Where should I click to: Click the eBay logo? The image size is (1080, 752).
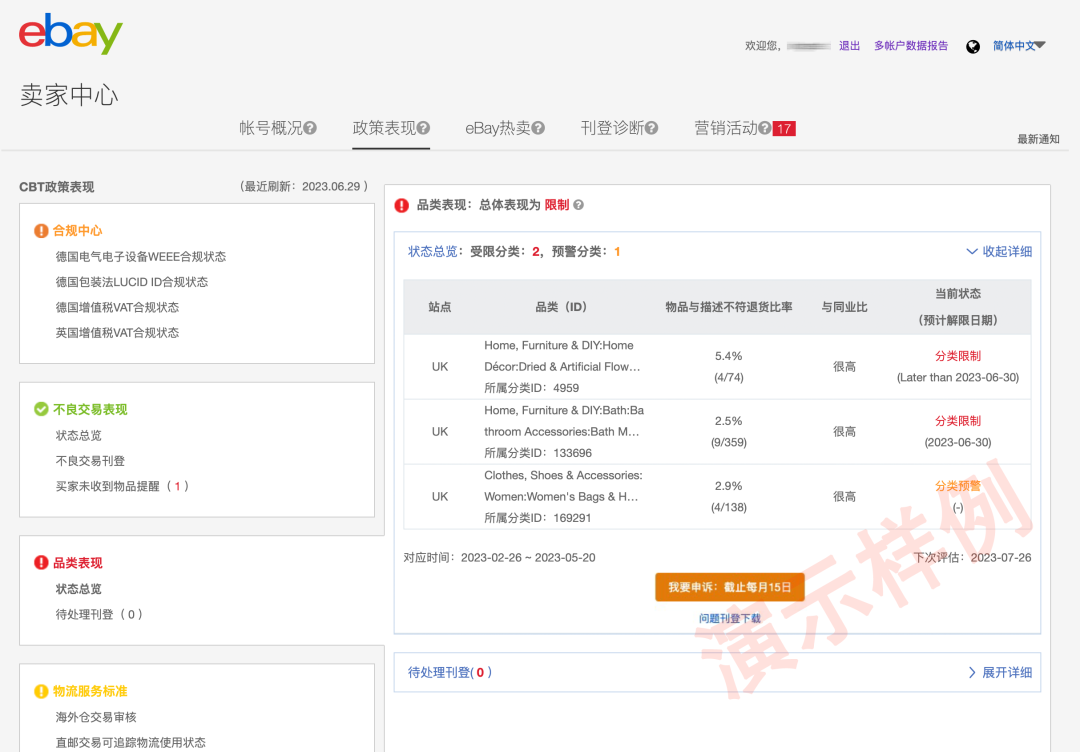(70, 34)
